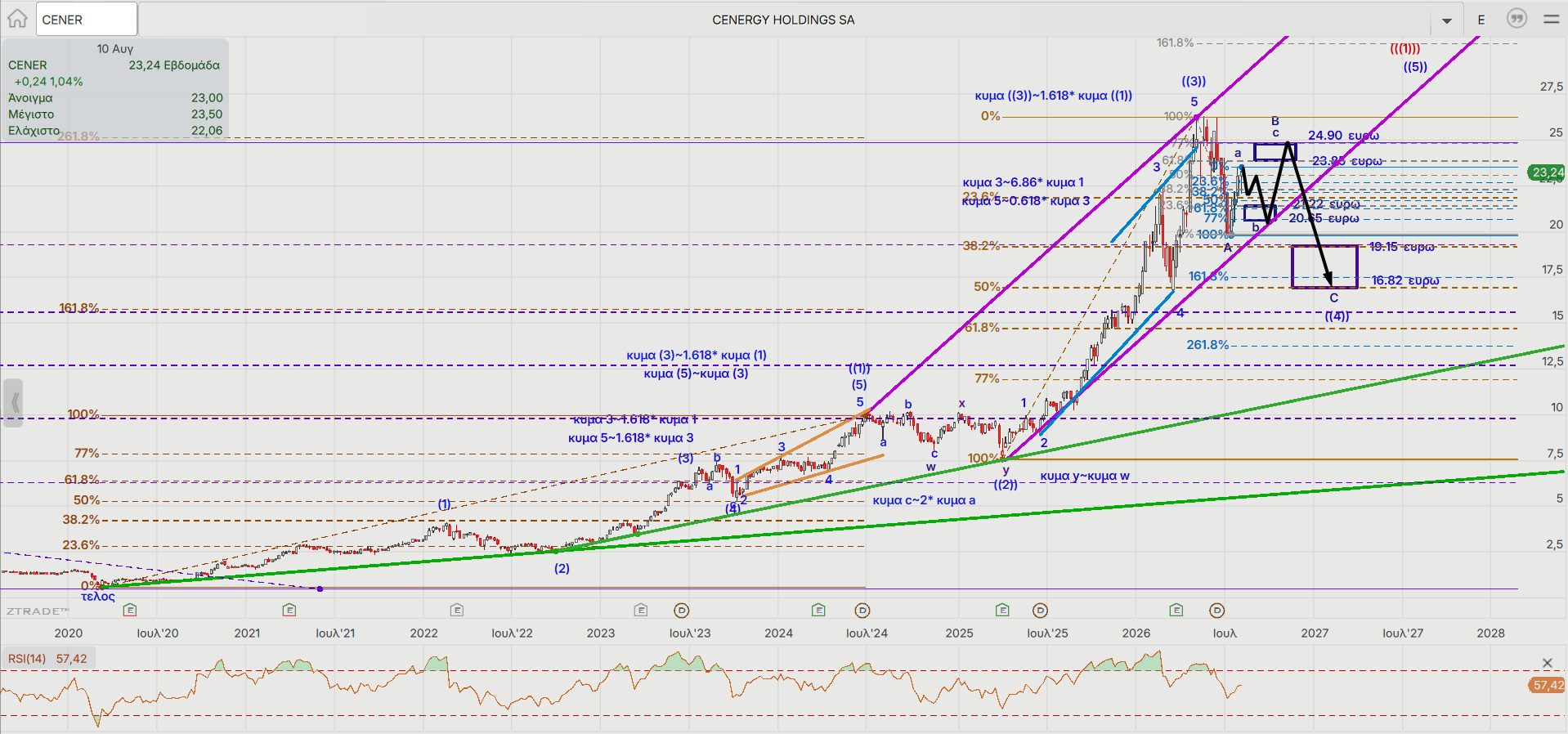
Task: Click the '19.15 ευρω' target label
Action: pos(1401,247)
